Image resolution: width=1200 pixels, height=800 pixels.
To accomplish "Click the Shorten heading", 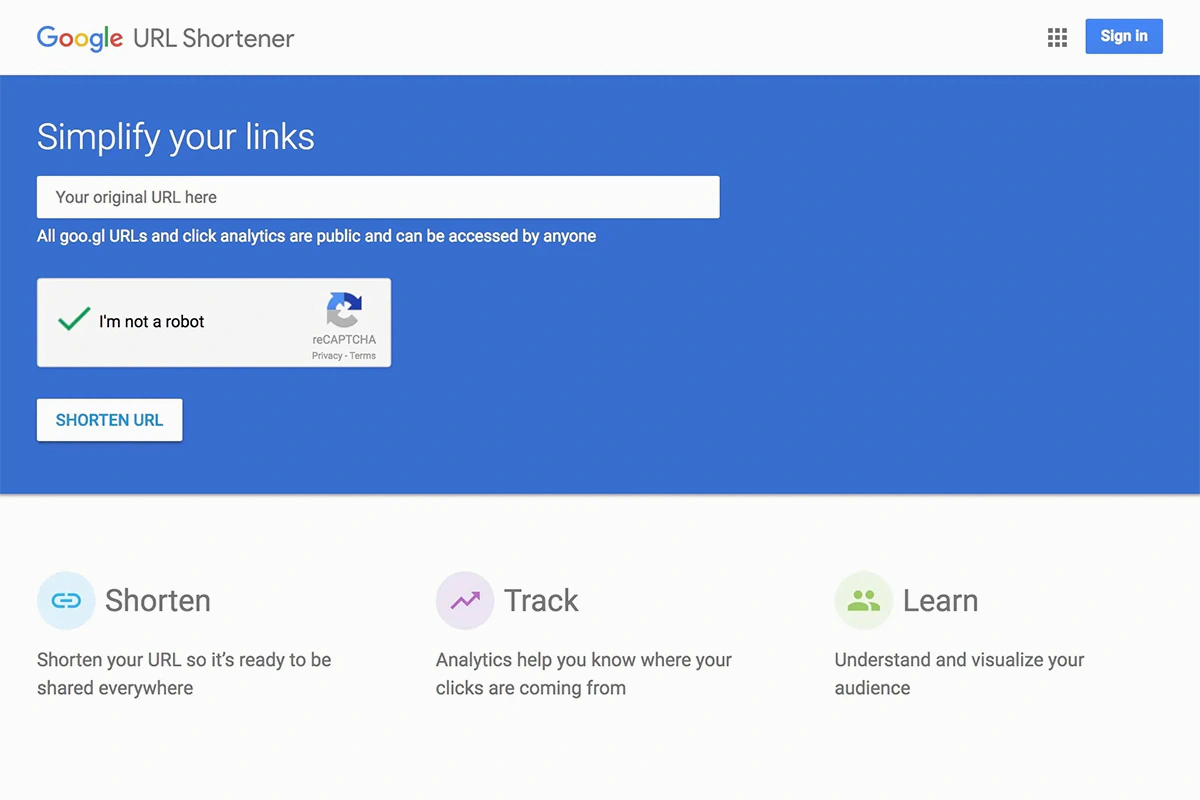I will tap(158, 601).
